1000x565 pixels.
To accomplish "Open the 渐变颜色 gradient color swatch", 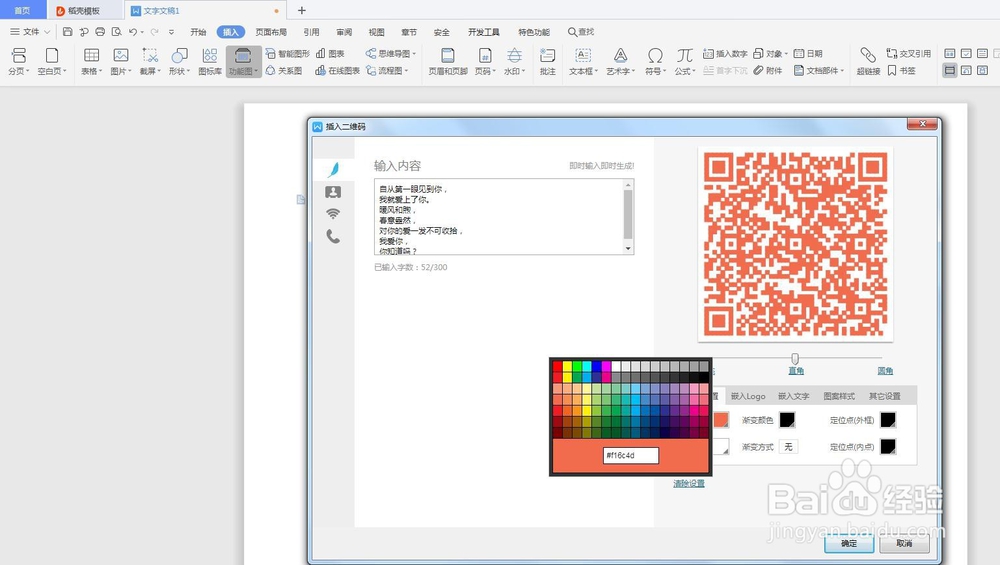I will click(x=788, y=420).
